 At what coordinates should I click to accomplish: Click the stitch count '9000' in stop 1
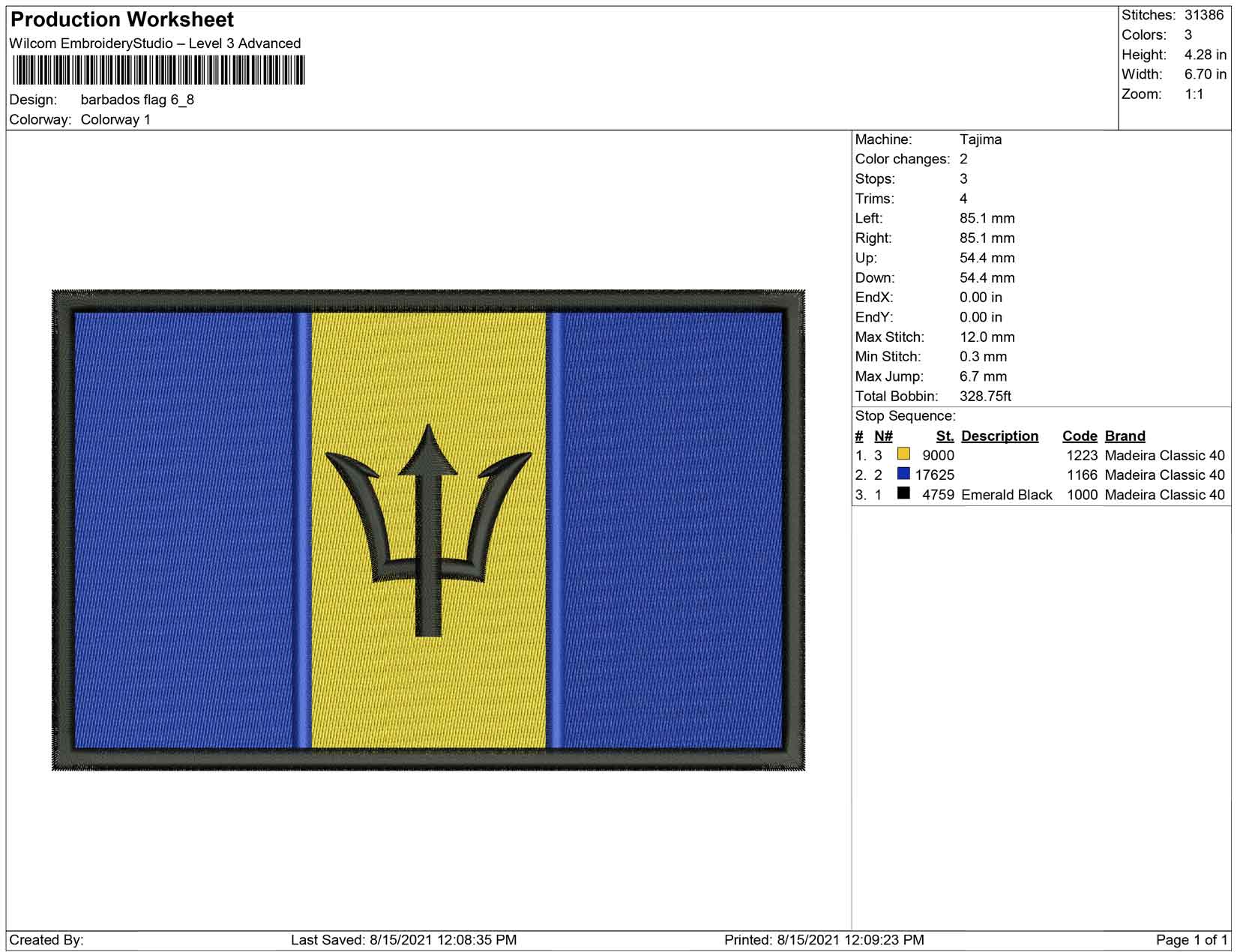click(x=939, y=456)
